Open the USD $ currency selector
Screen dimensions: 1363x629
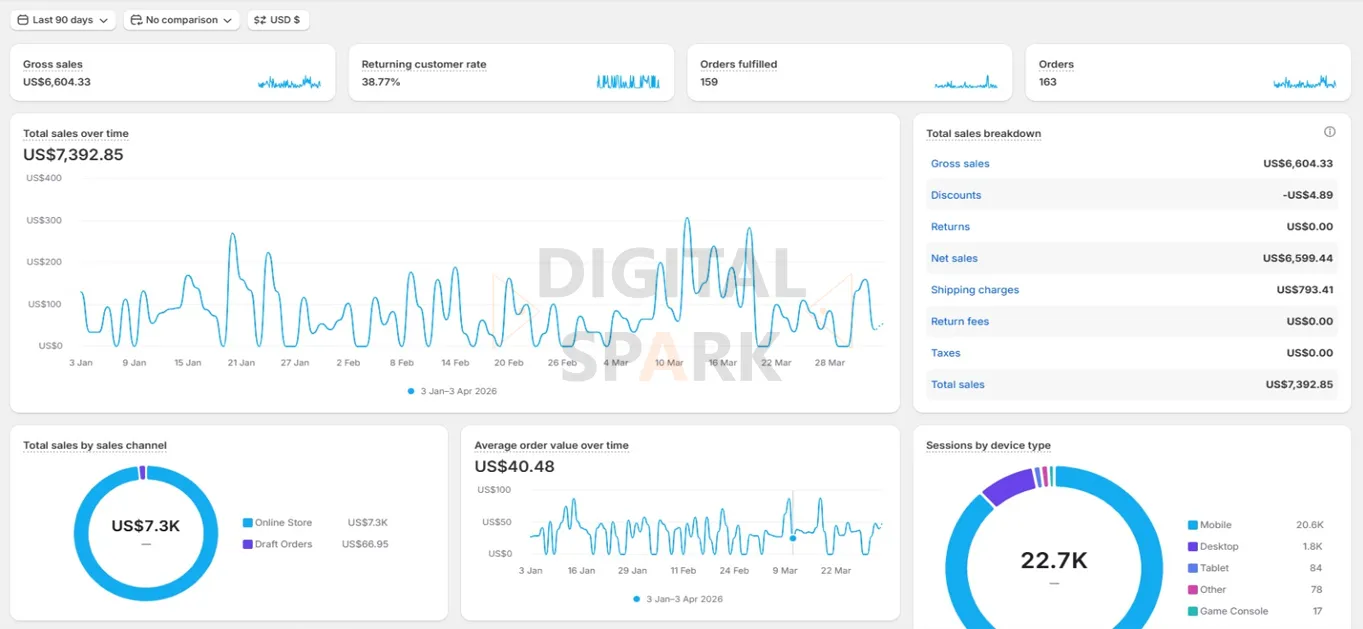(278, 19)
